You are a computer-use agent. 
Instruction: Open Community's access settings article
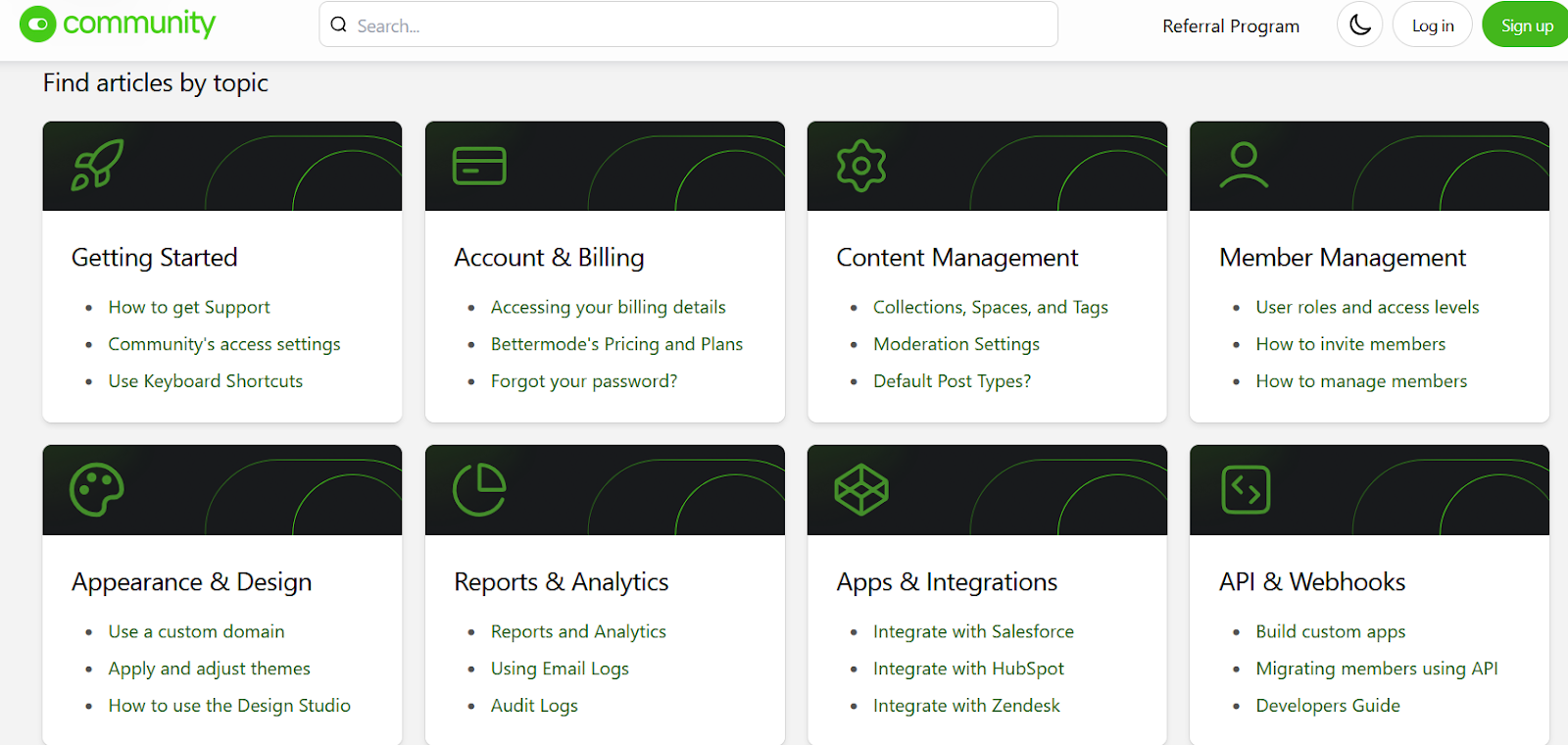click(x=224, y=345)
